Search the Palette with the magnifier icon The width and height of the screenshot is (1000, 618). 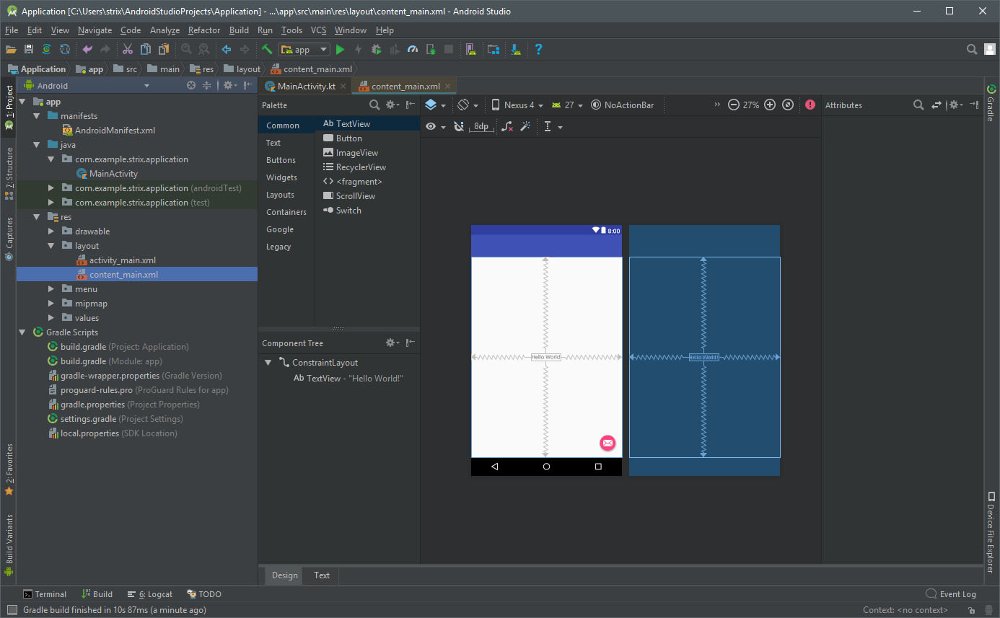[374, 105]
